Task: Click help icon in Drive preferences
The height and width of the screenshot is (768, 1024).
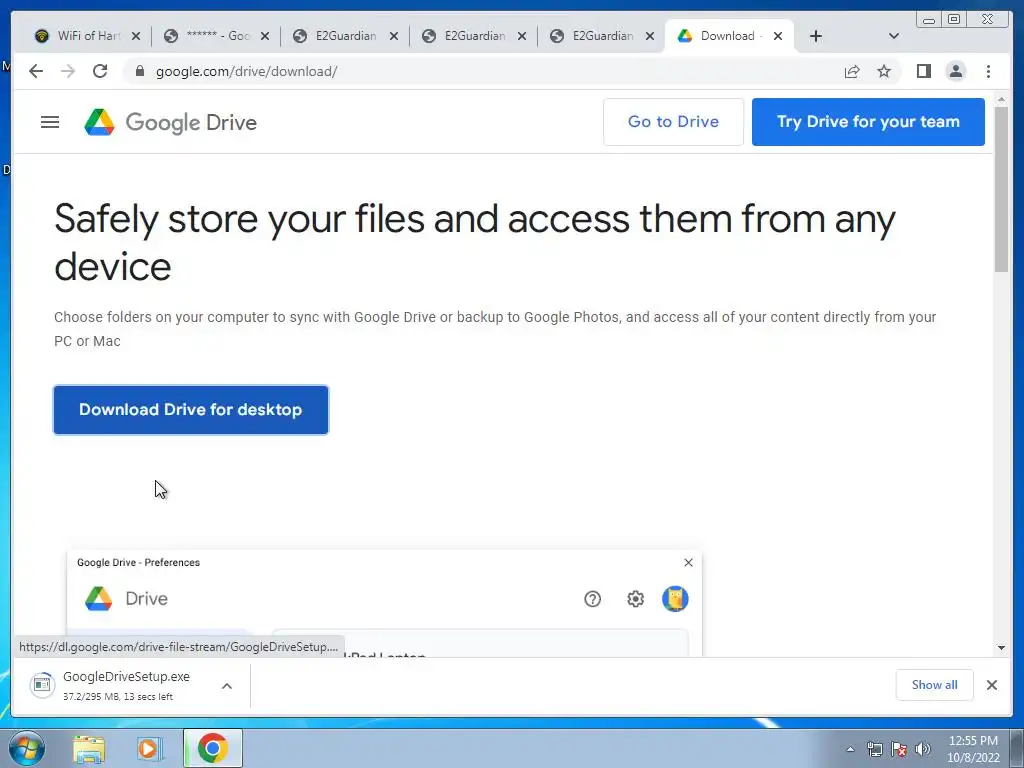Action: point(592,599)
